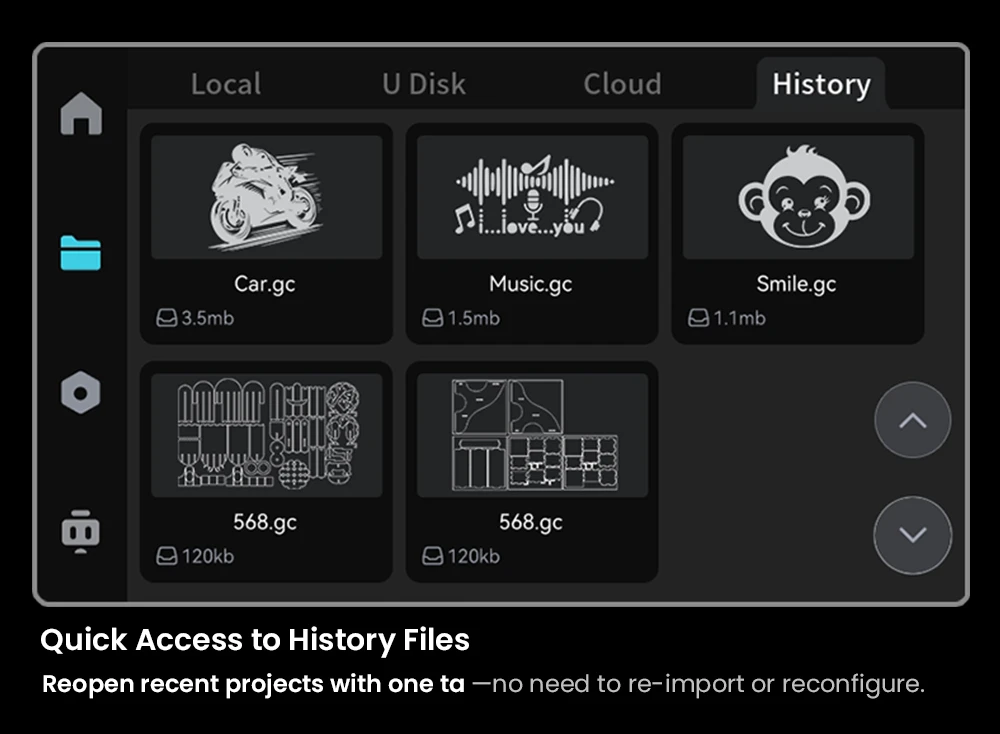This screenshot has width=1000, height=734.
Task: Click the Car.gc file name
Action: (265, 284)
